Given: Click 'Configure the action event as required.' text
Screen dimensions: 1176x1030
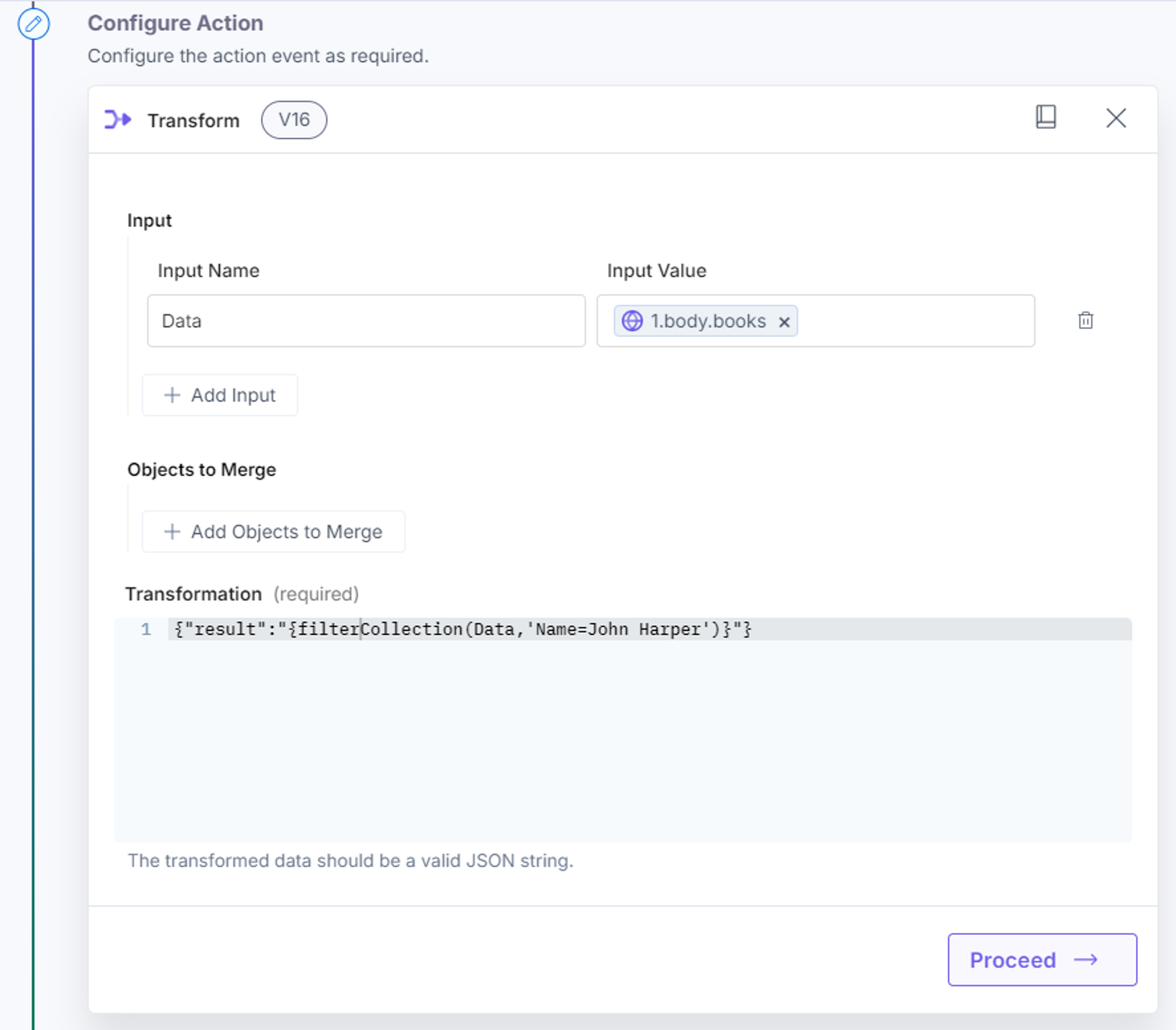Looking at the screenshot, I should (258, 56).
